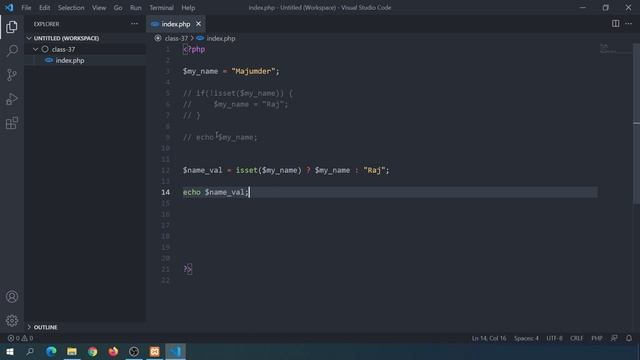Open Run and Debug view
Viewport: 640px width, 360px height.
tap(12, 99)
